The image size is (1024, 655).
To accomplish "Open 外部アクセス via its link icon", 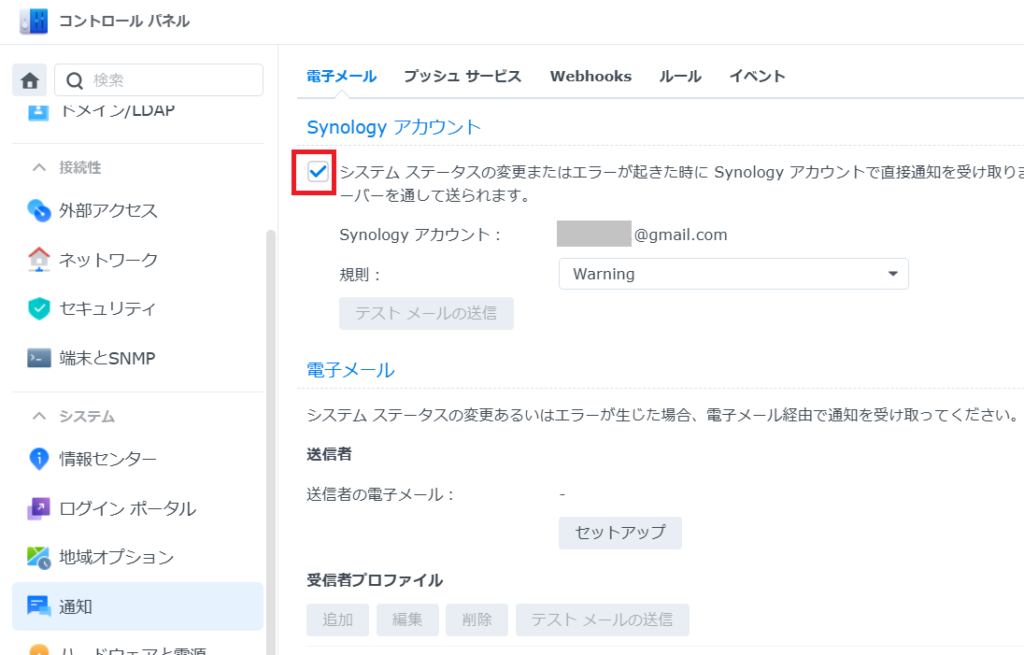I will [39, 211].
